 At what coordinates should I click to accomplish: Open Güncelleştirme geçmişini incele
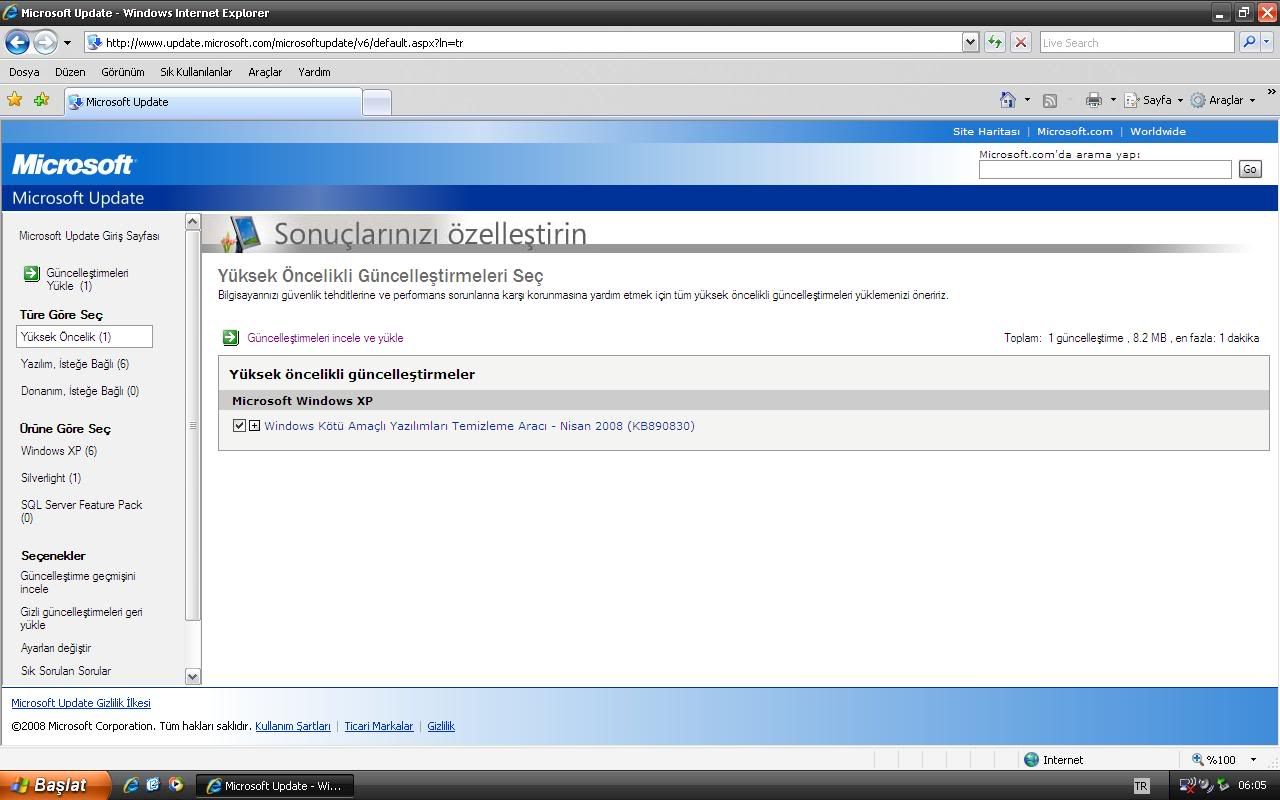78,582
